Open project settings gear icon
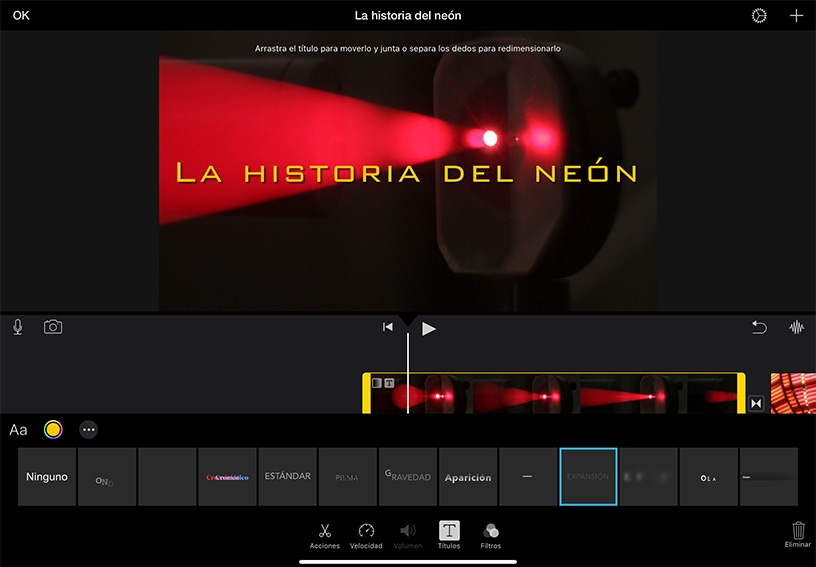 (x=759, y=16)
